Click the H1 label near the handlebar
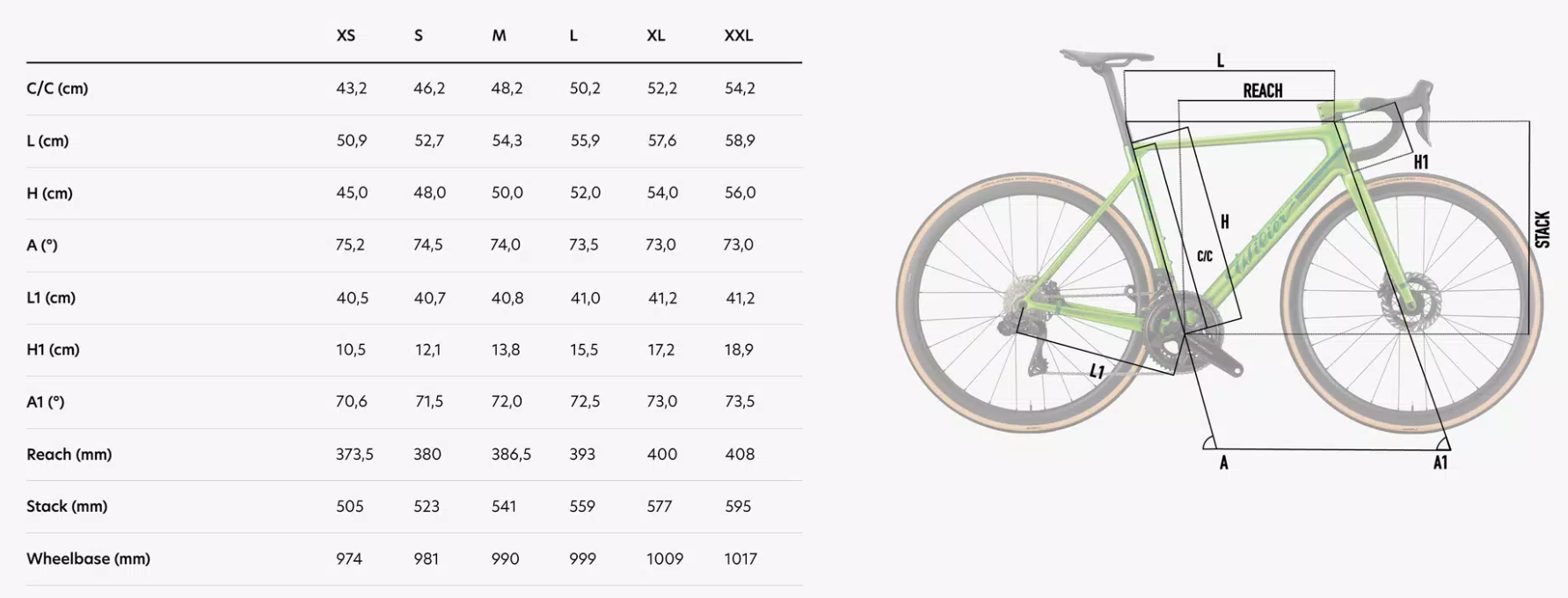Viewport: 1568px width, 598px height. tap(1421, 163)
